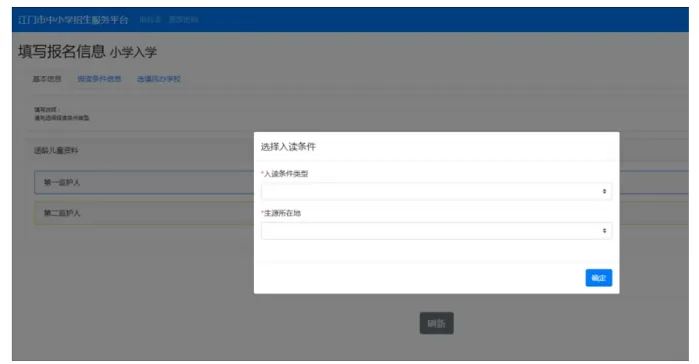699x364 pixels.
Task: Open the first navbar link after the site title
Action: (x=150, y=20)
